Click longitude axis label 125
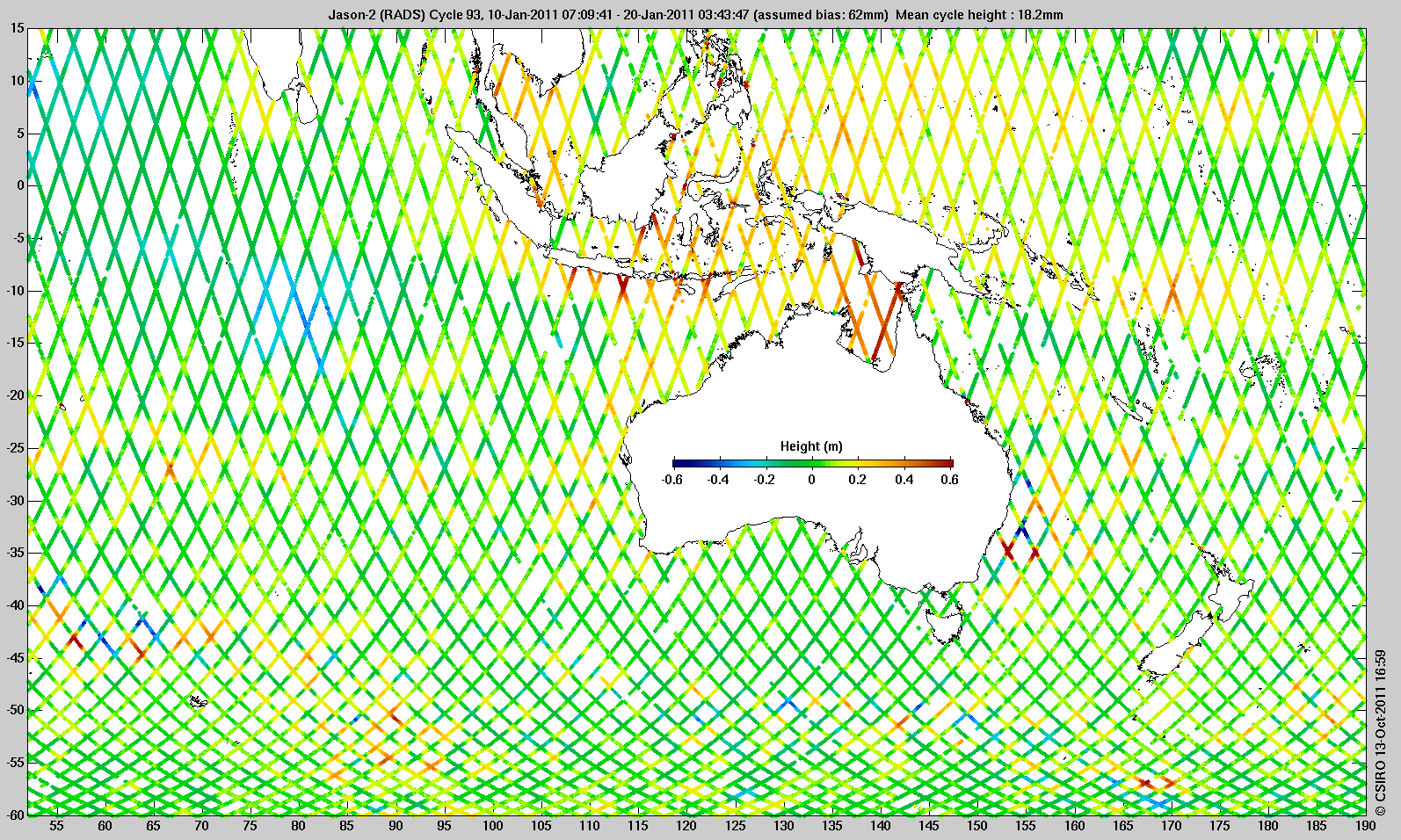Screen dimensions: 1401x840 pyautogui.click(x=735, y=826)
